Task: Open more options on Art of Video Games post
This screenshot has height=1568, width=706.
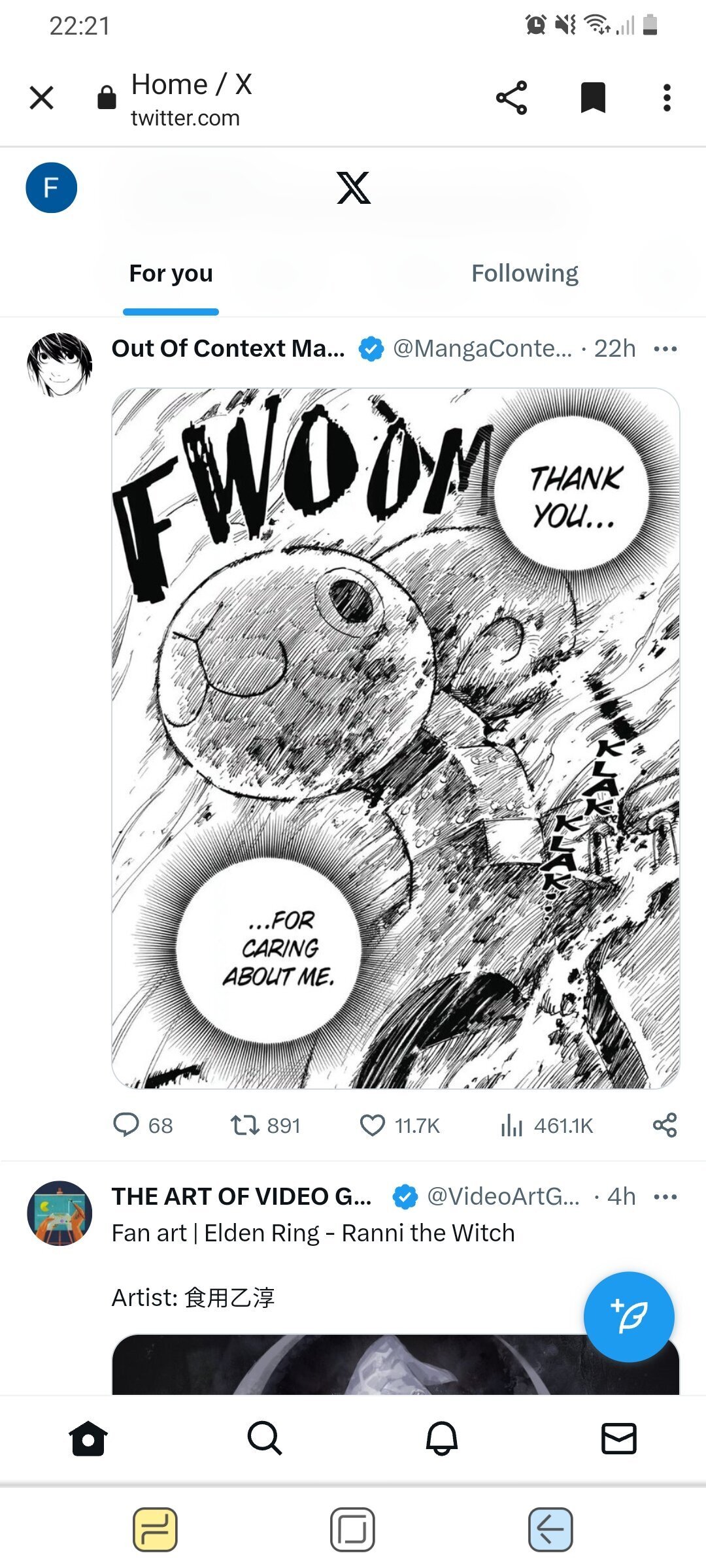Action: pyautogui.click(x=665, y=1197)
